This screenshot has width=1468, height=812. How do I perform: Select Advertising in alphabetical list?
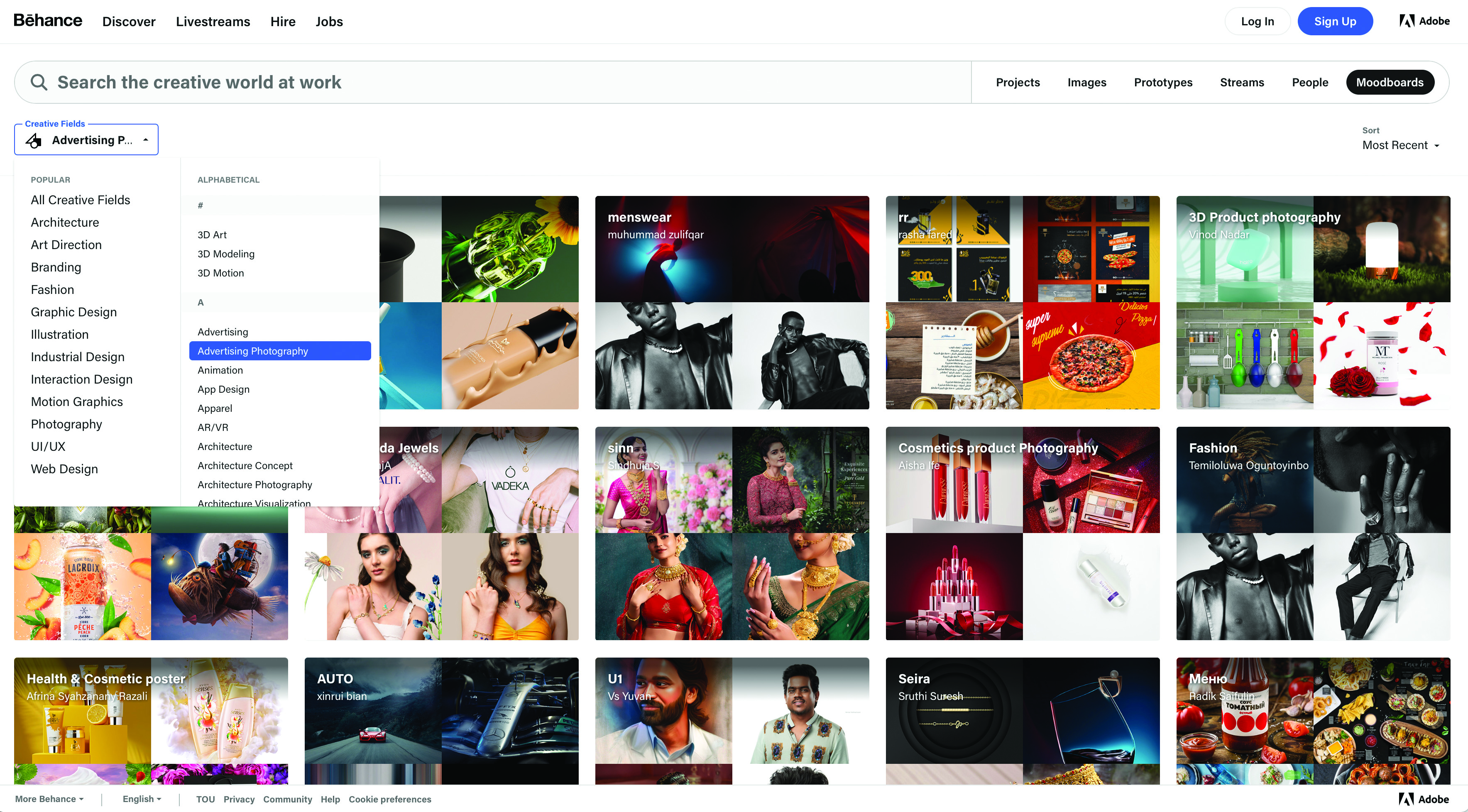223,332
